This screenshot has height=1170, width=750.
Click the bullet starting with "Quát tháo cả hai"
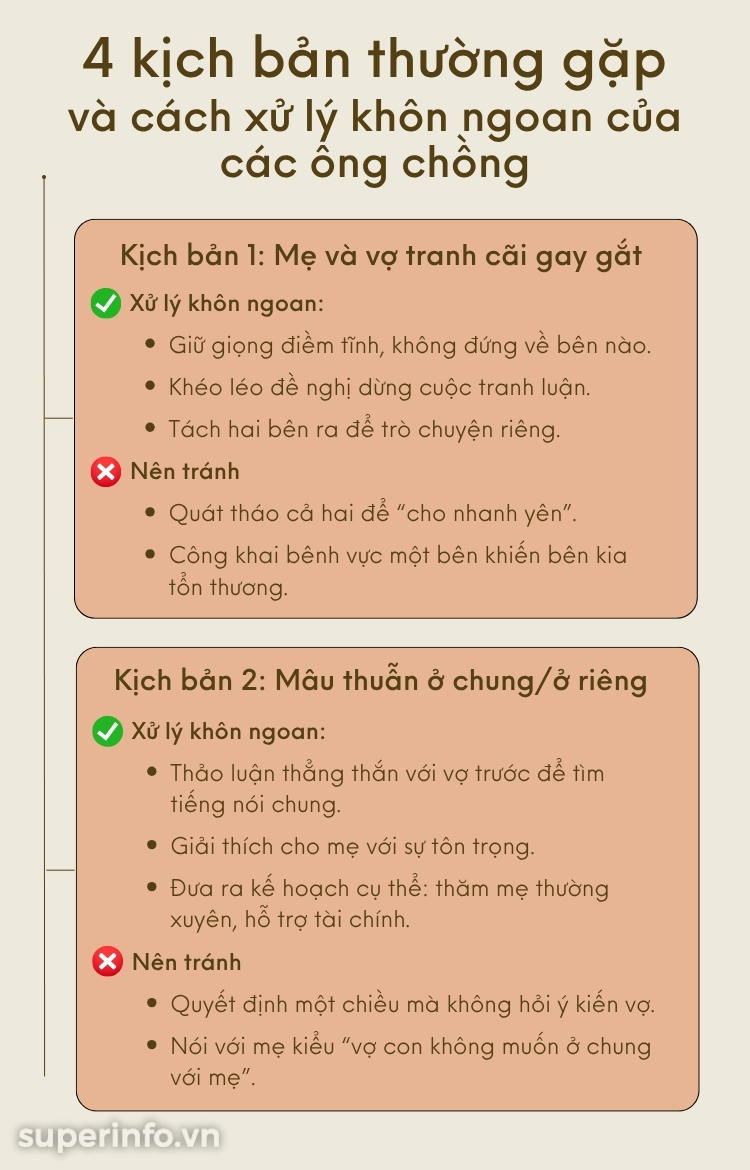point(373,513)
